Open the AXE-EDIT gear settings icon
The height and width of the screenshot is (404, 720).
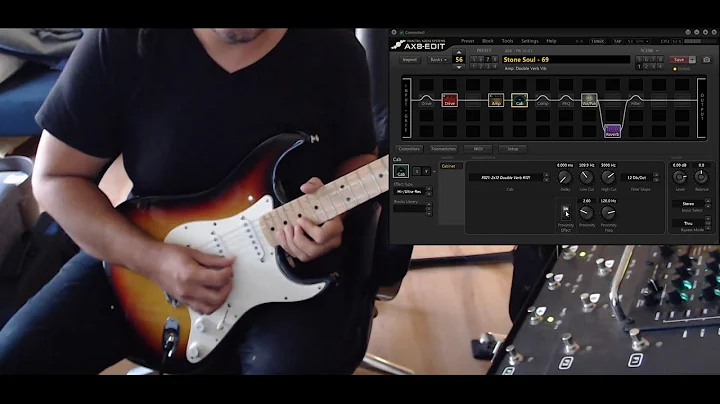pyautogui.click(x=394, y=32)
